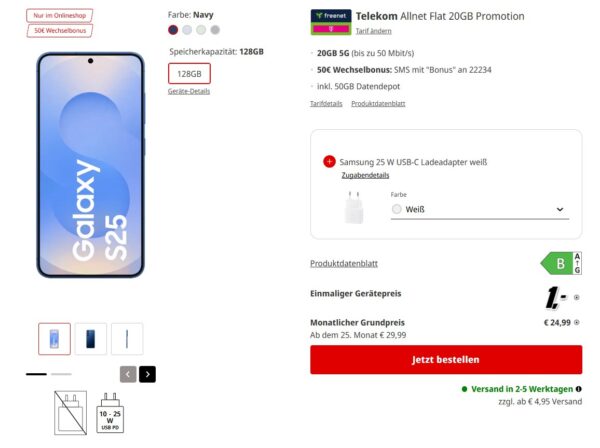Select the 128GB storage option
Screen dimensions: 600x448
pyautogui.click(x=189, y=73)
